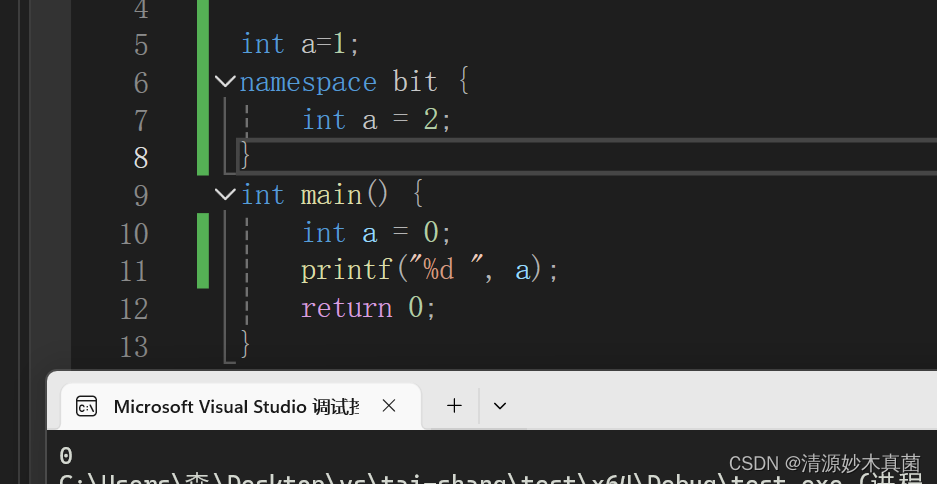
Task: Click line number 8 in the gutter
Action: pyautogui.click(x=141, y=158)
